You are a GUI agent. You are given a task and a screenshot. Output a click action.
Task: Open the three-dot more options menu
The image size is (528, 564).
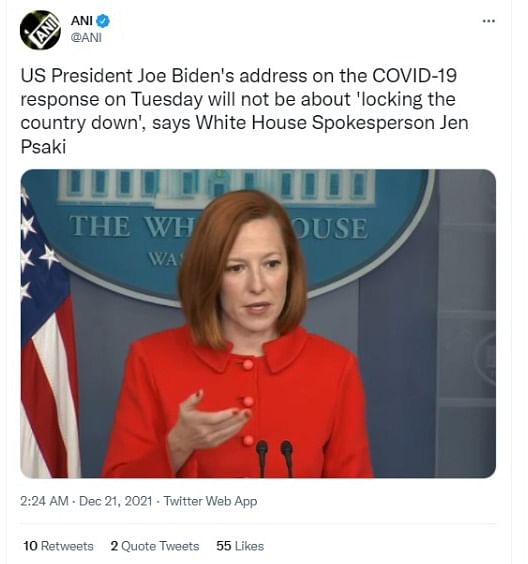pyautogui.click(x=488, y=21)
